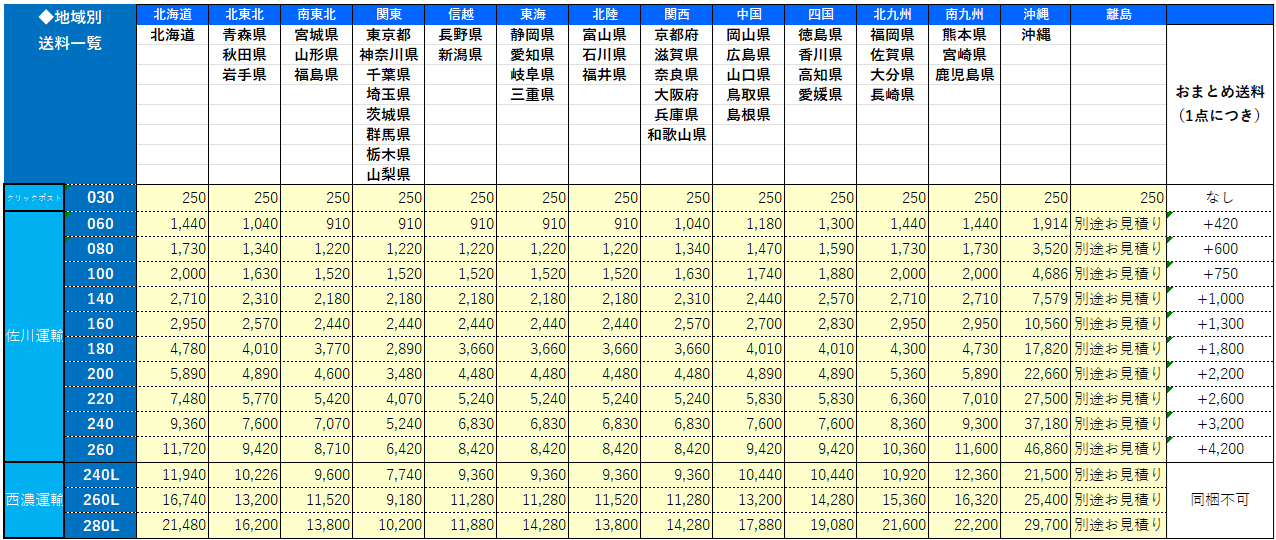The height and width of the screenshot is (540, 1276).
Task: Click the 和歌山県 prefecture cell
Action: [676, 135]
